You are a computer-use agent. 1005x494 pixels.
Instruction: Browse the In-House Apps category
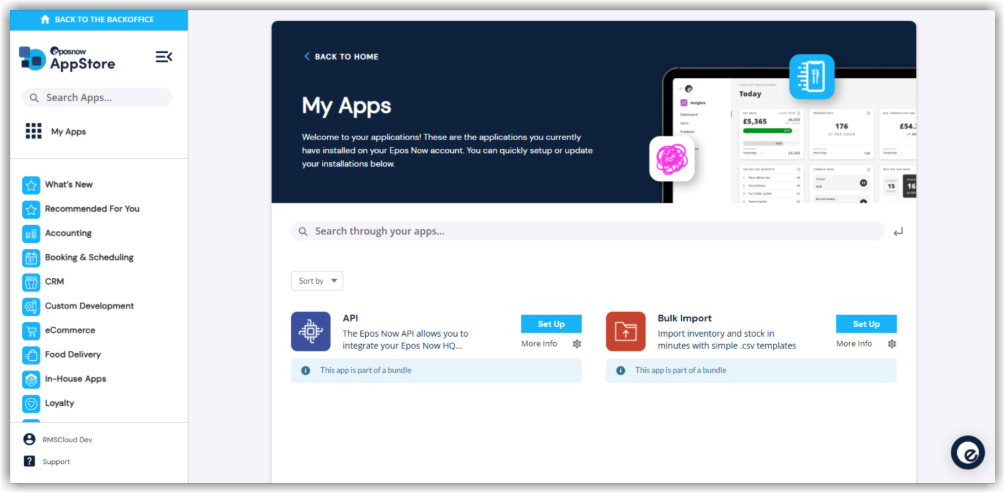(75, 379)
